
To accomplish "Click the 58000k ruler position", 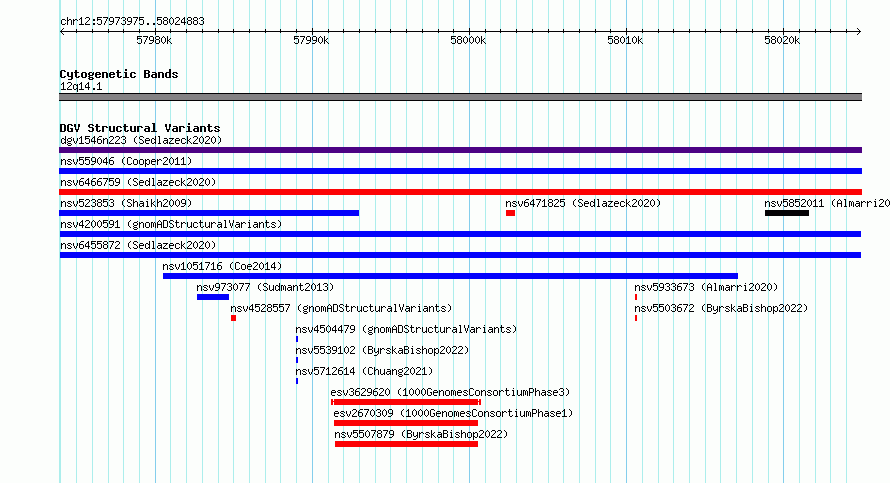I will click(x=468, y=40).
